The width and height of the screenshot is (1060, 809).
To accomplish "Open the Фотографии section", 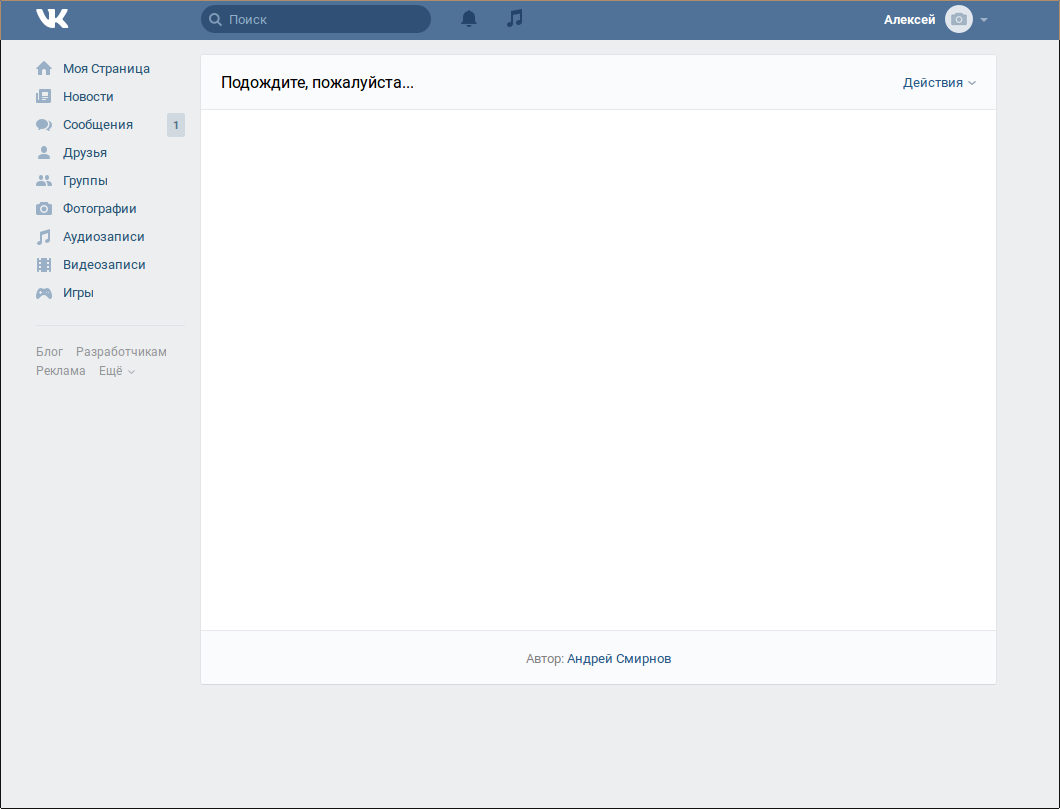I will click(x=99, y=209).
